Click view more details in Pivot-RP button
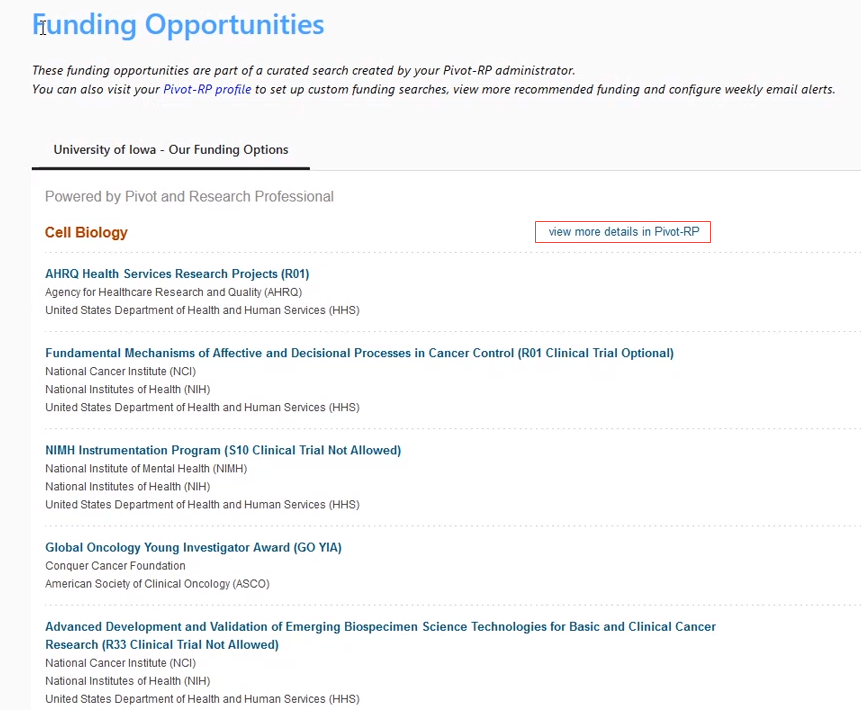Image resolution: width=861 pixels, height=710 pixels. [623, 232]
